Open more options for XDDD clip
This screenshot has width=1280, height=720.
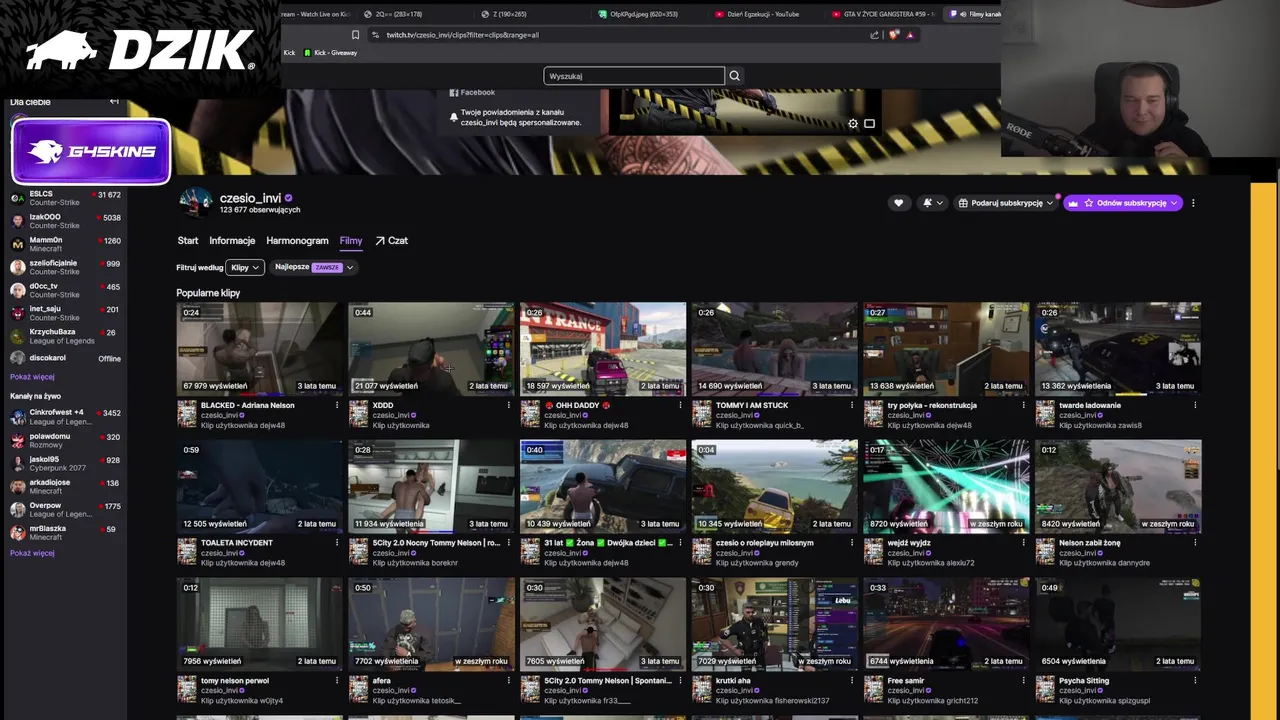[508, 405]
